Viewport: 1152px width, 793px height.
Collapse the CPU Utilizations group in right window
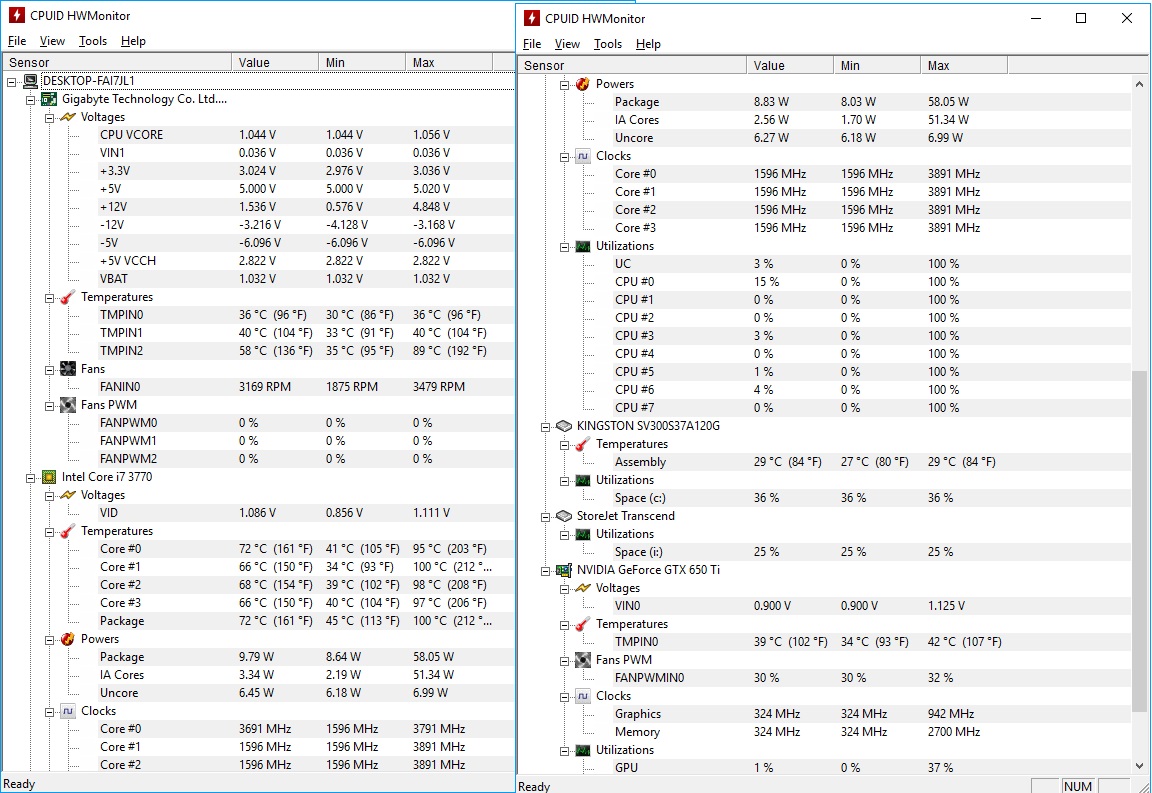[564, 247]
